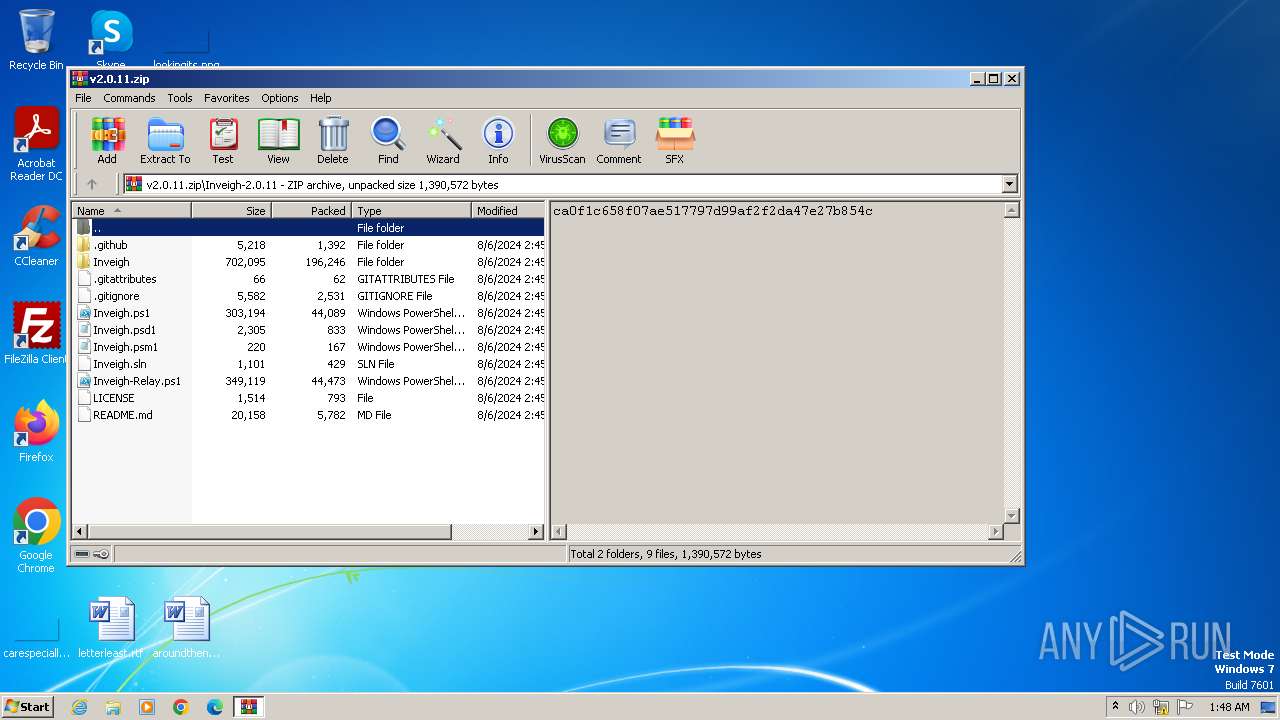Screen dimensions: 1280x720
Task: Open the Commands menu
Action: tap(129, 98)
